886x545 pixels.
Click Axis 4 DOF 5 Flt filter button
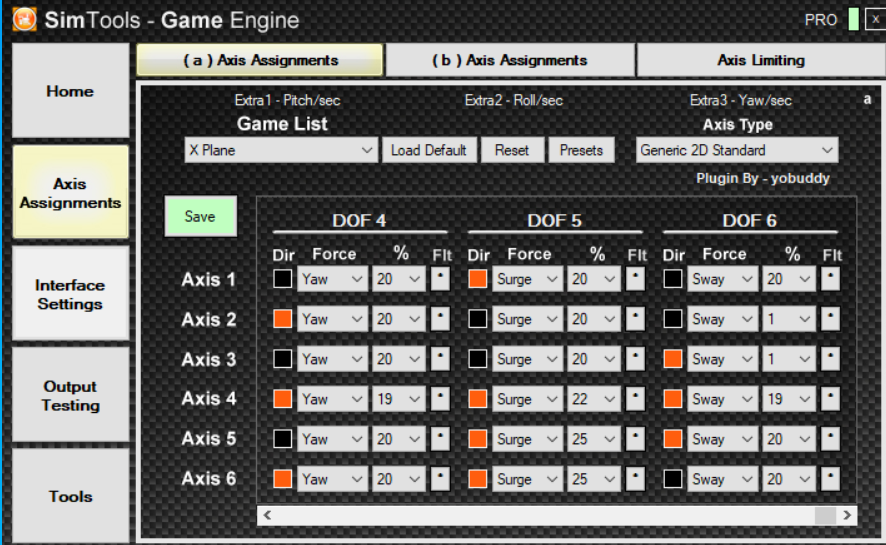[x=635, y=399]
